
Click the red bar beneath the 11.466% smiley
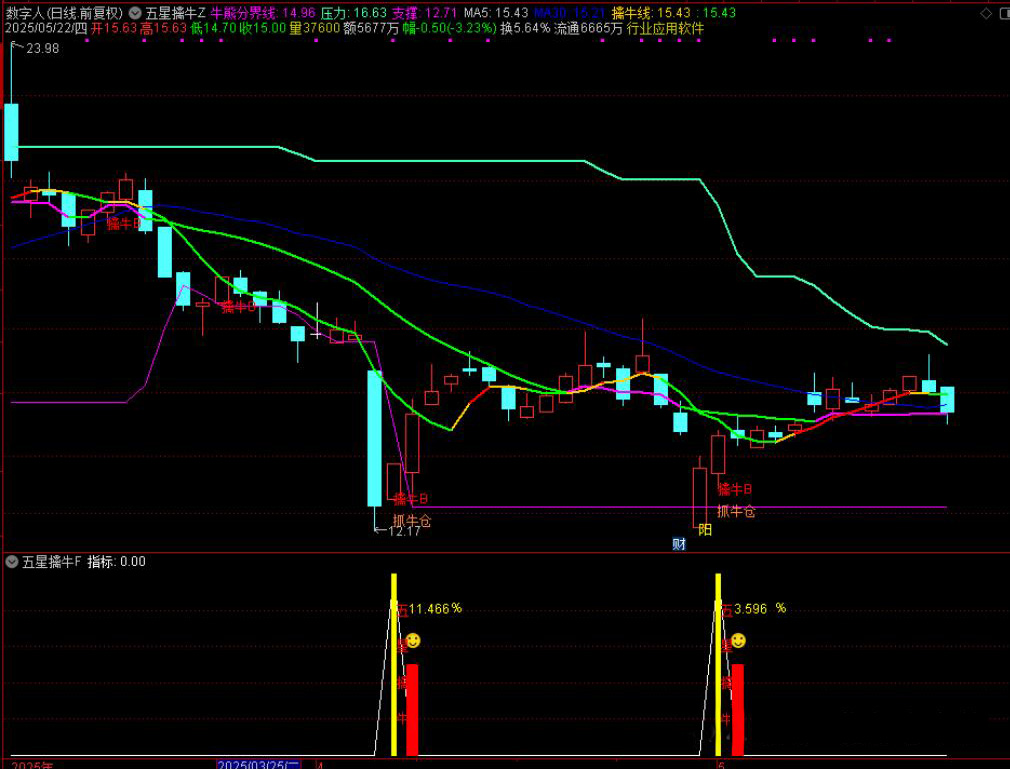(412, 708)
